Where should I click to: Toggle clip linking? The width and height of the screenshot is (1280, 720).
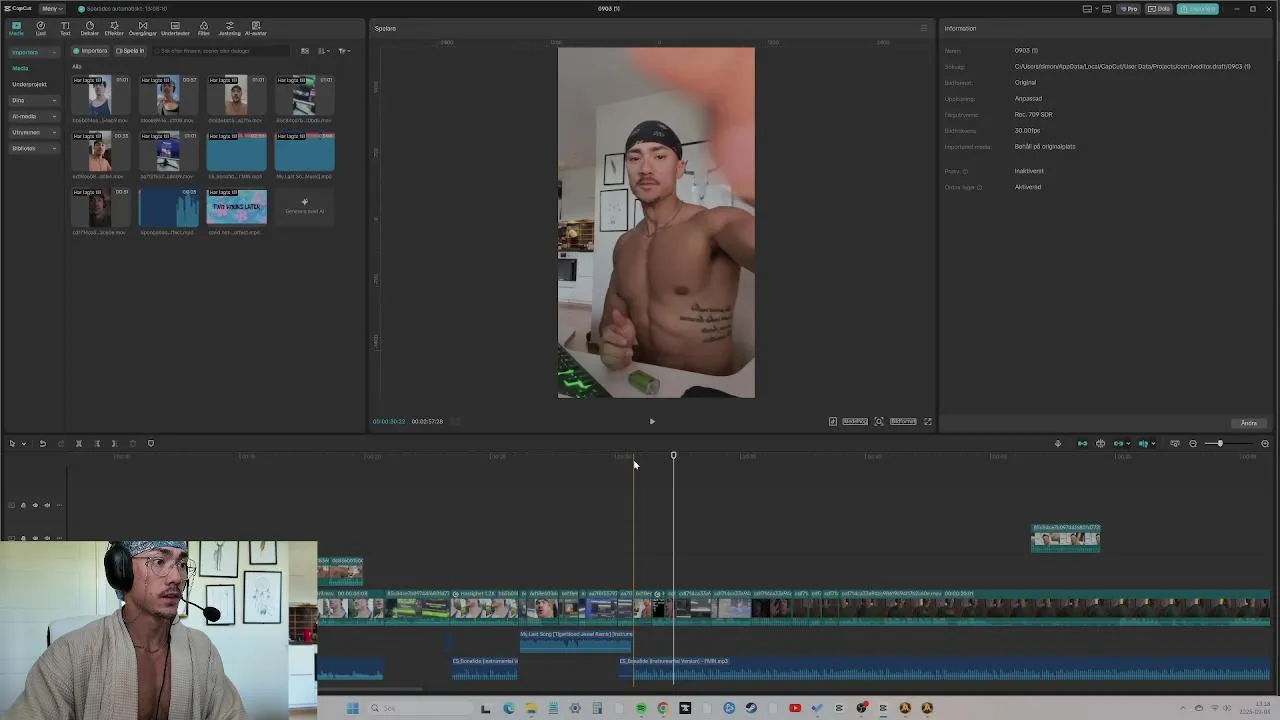(1119, 444)
